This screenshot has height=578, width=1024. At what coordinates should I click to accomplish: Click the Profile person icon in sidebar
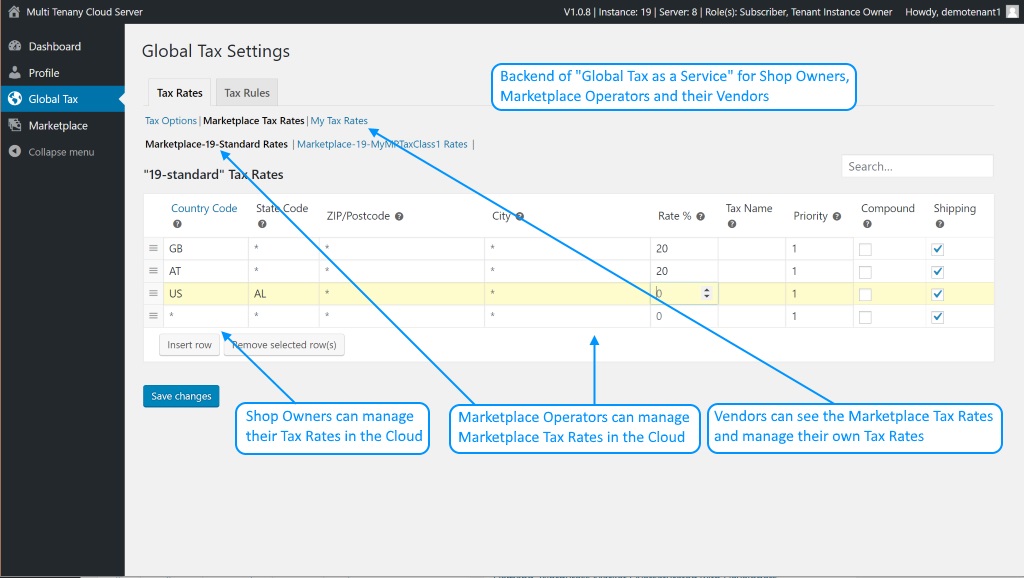15,72
